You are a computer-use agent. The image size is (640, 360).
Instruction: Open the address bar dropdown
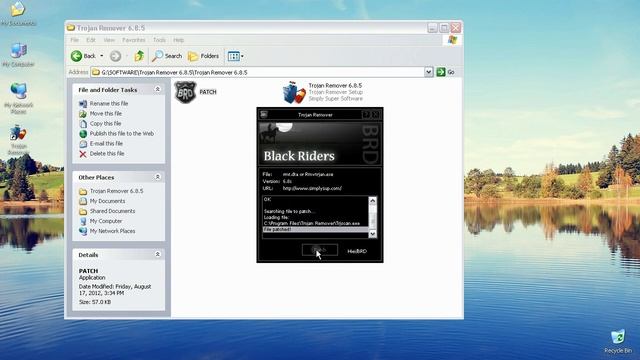(x=428, y=72)
